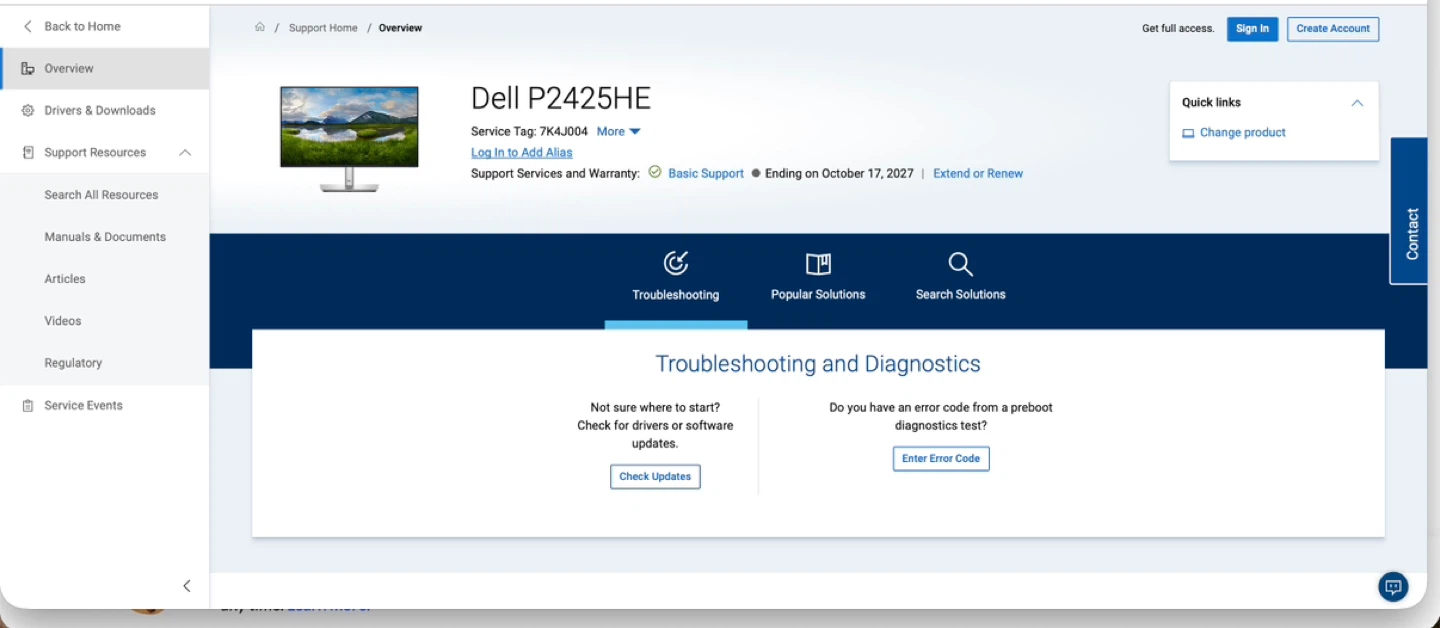The image size is (1440, 628).
Task: Select Manuals & Documents
Action: click(105, 237)
